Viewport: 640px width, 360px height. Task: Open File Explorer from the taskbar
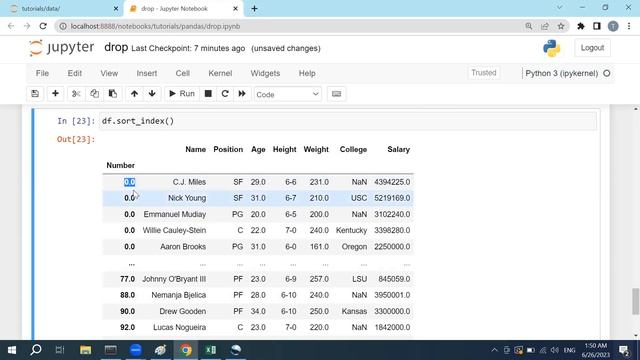pyautogui.click(x=85, y=350)
